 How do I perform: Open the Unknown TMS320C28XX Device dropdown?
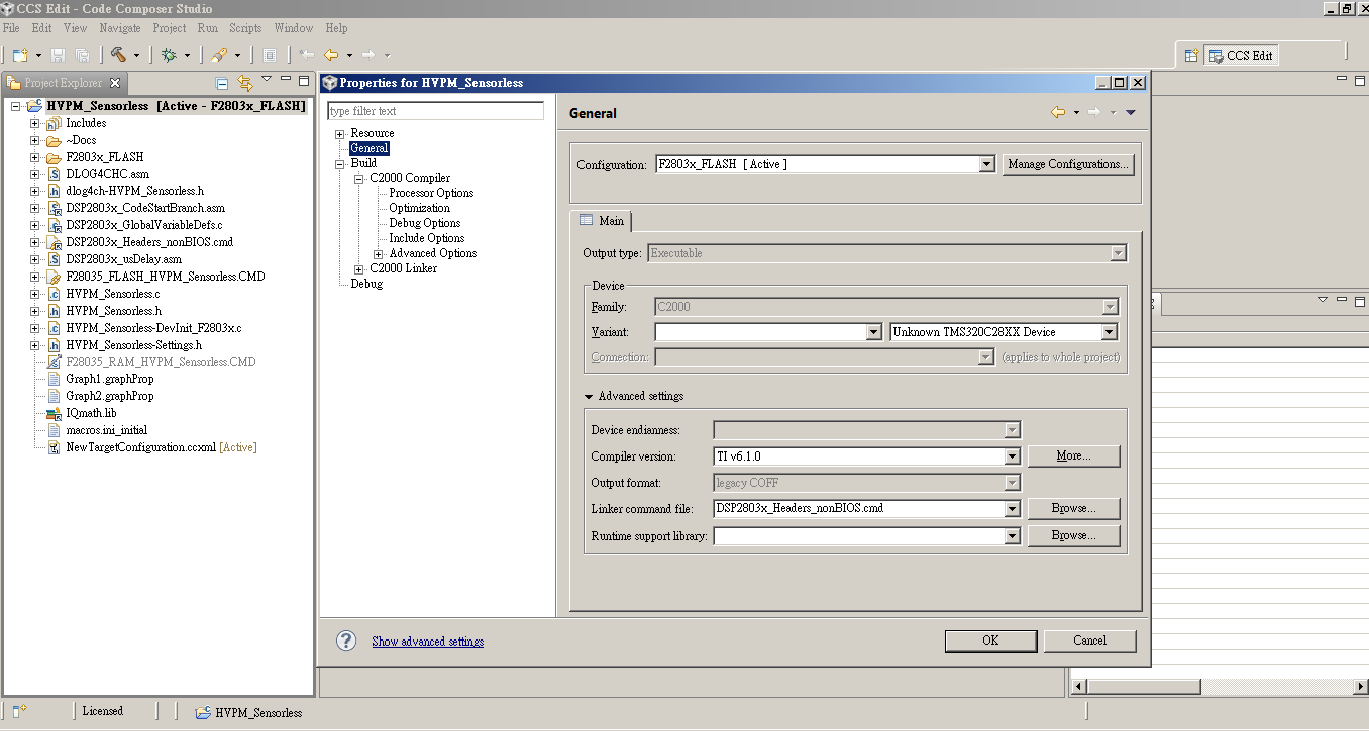coord(1109,332)
